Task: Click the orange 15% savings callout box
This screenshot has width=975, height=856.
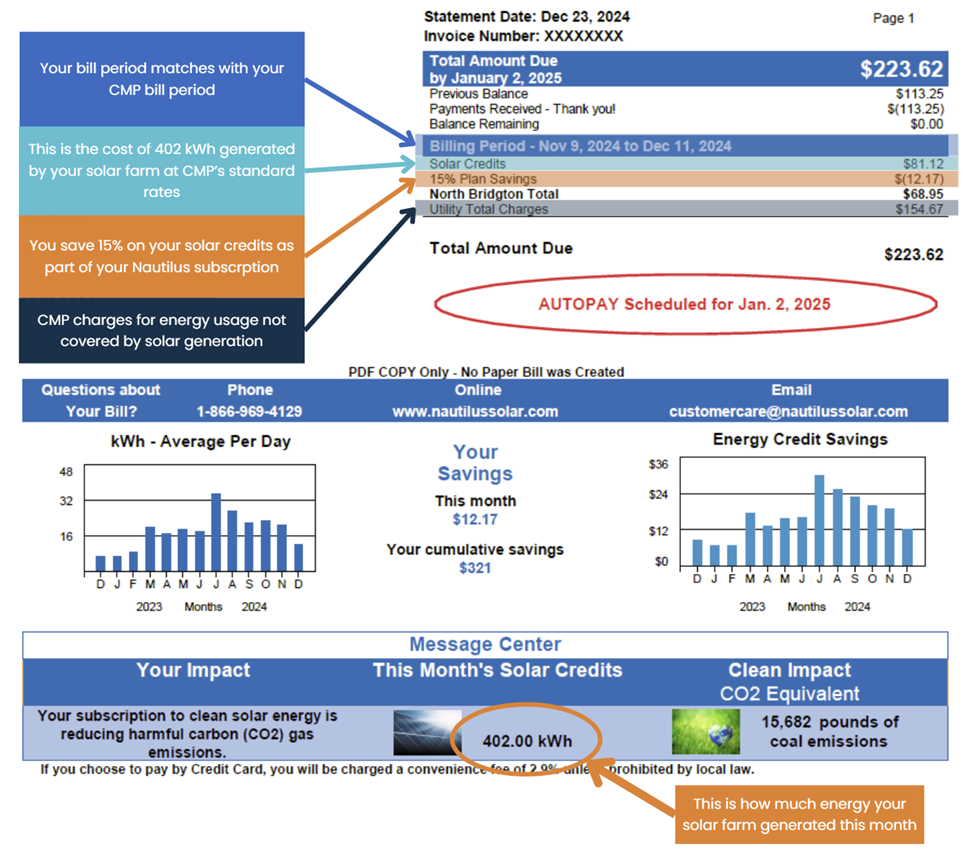Action: (x=162, y=256)
